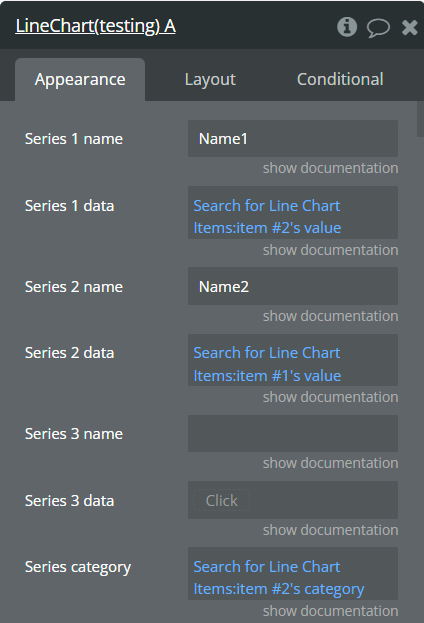Show documentation for Series 3 name

pos(330,463)
